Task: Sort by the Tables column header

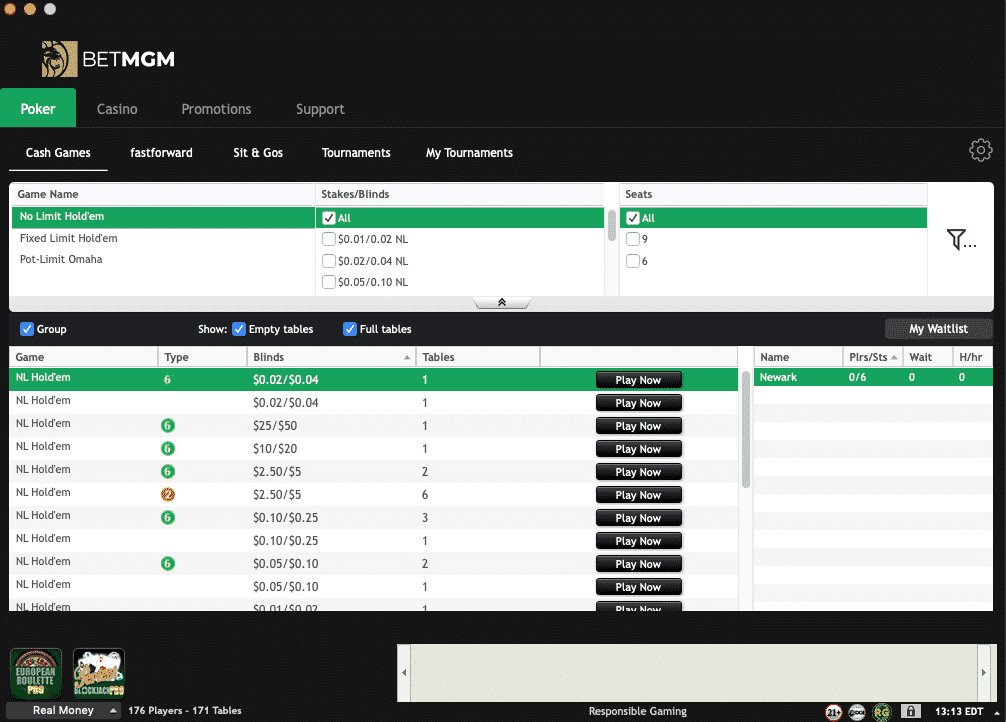Action: pyautogui.click(x=478, y=357)
